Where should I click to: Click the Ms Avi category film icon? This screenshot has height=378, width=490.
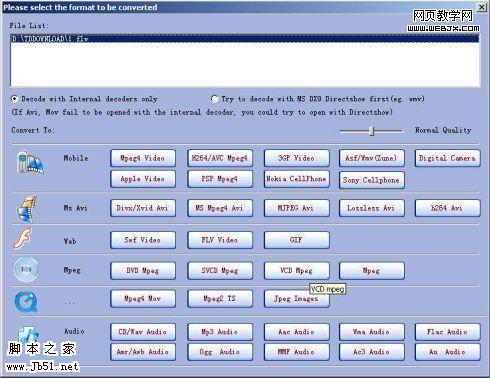pos(27,209)
